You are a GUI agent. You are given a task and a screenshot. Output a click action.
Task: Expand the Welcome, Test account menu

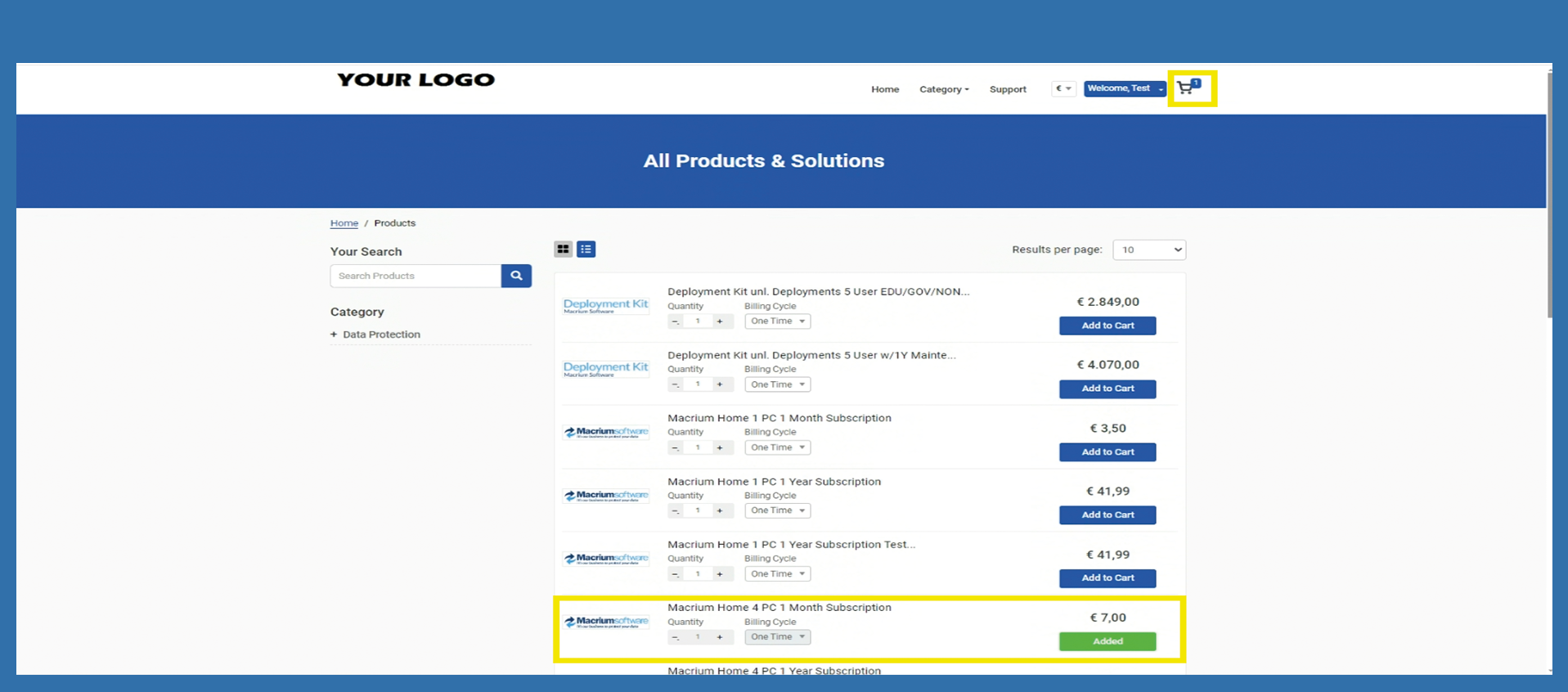pos(1124,88)
